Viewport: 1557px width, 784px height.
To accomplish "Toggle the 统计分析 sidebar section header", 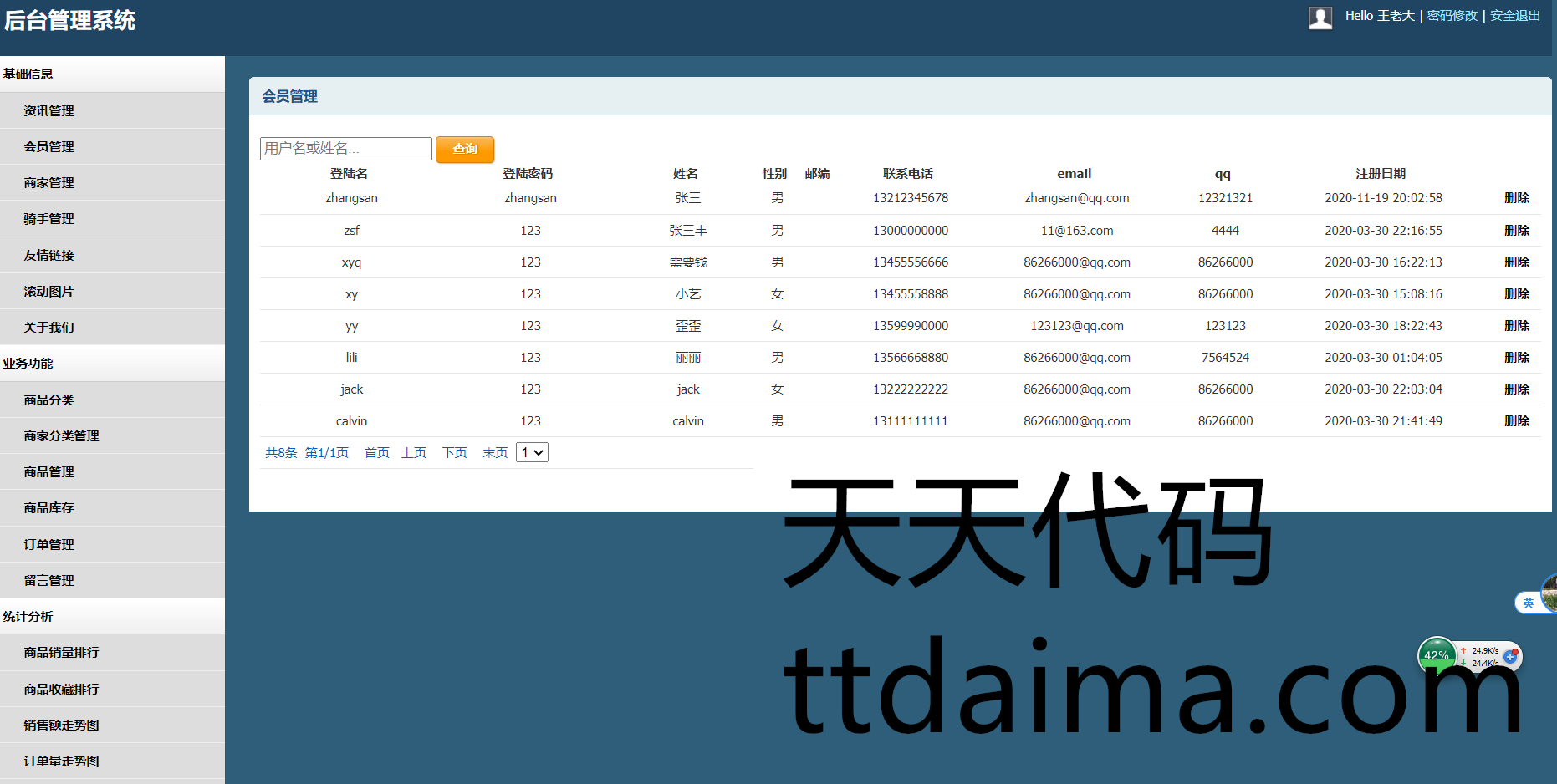I will (x=112, y=617).
